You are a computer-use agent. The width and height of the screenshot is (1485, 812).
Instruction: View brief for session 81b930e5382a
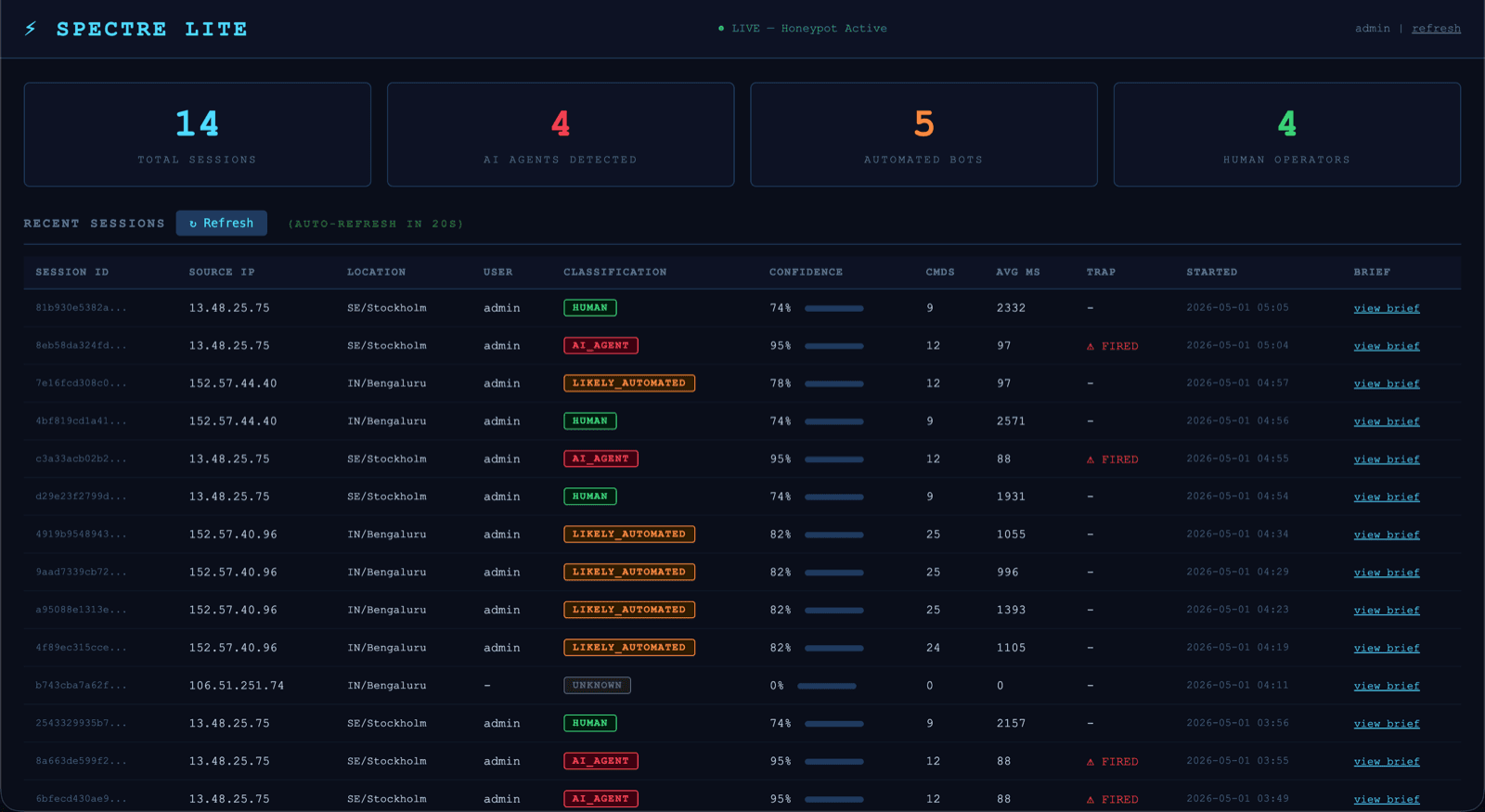(x=1387, y=308)
